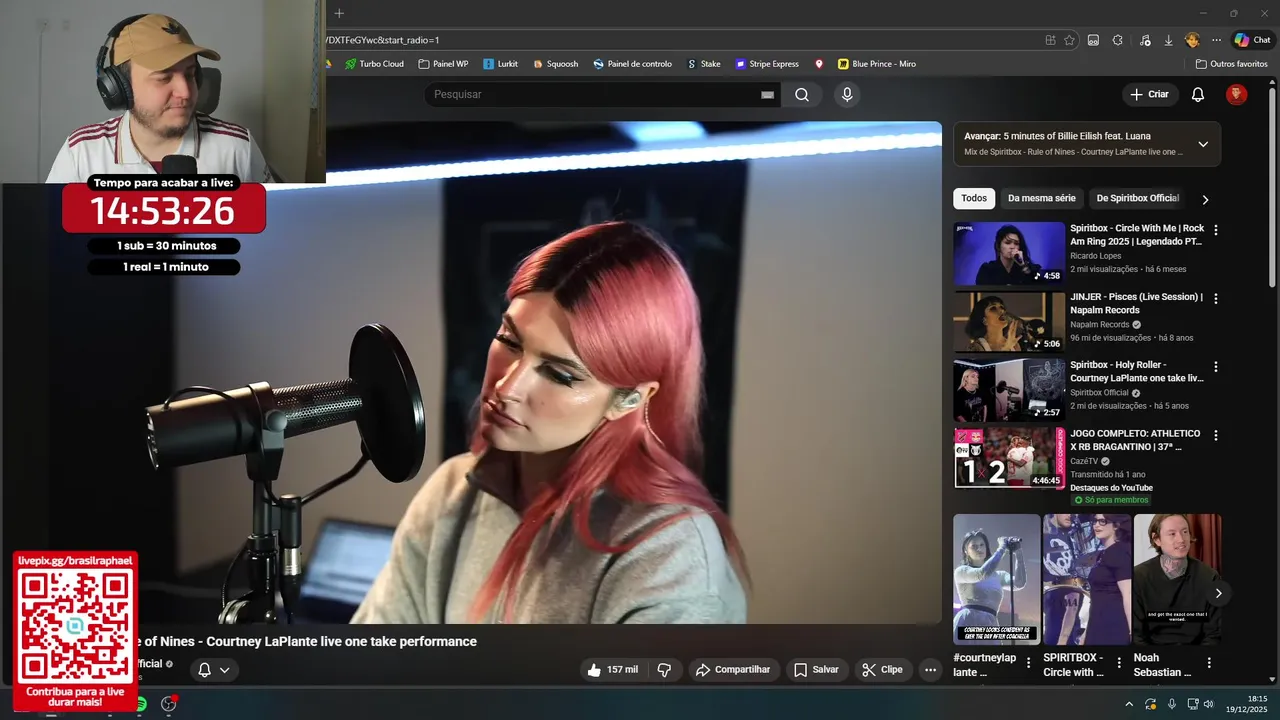This screenshot has height=720, width=1280.
Task: Select the De Spiritbox Official chip
Action: [x=1138, y=198]
